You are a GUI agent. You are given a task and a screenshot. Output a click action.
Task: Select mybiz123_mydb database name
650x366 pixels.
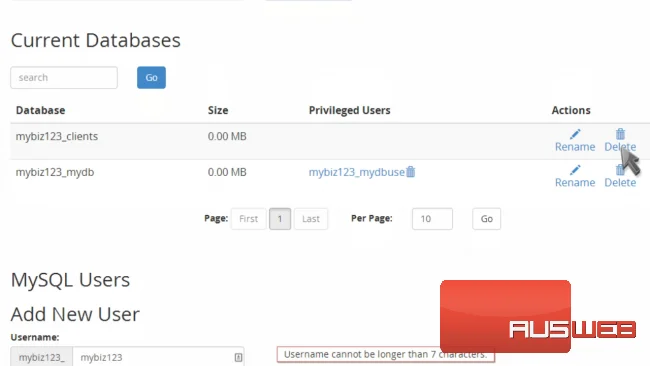pyautogui.click(x=55, y=172)
